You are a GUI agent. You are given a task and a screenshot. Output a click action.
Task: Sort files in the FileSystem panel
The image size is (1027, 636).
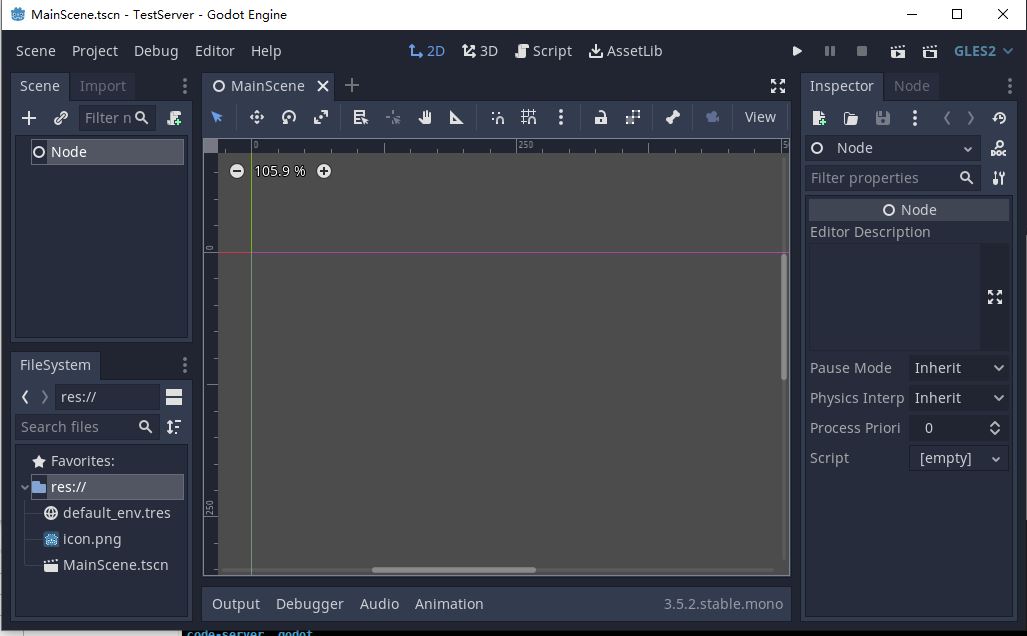174,427
